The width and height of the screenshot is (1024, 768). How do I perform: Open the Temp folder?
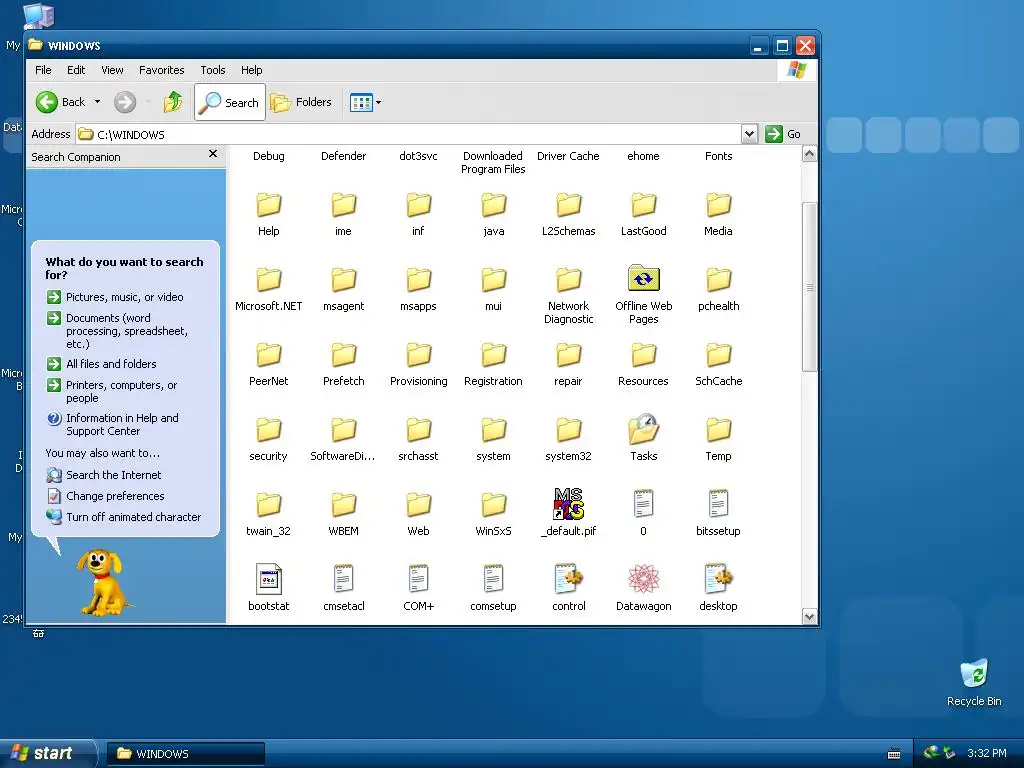[718, 430]
